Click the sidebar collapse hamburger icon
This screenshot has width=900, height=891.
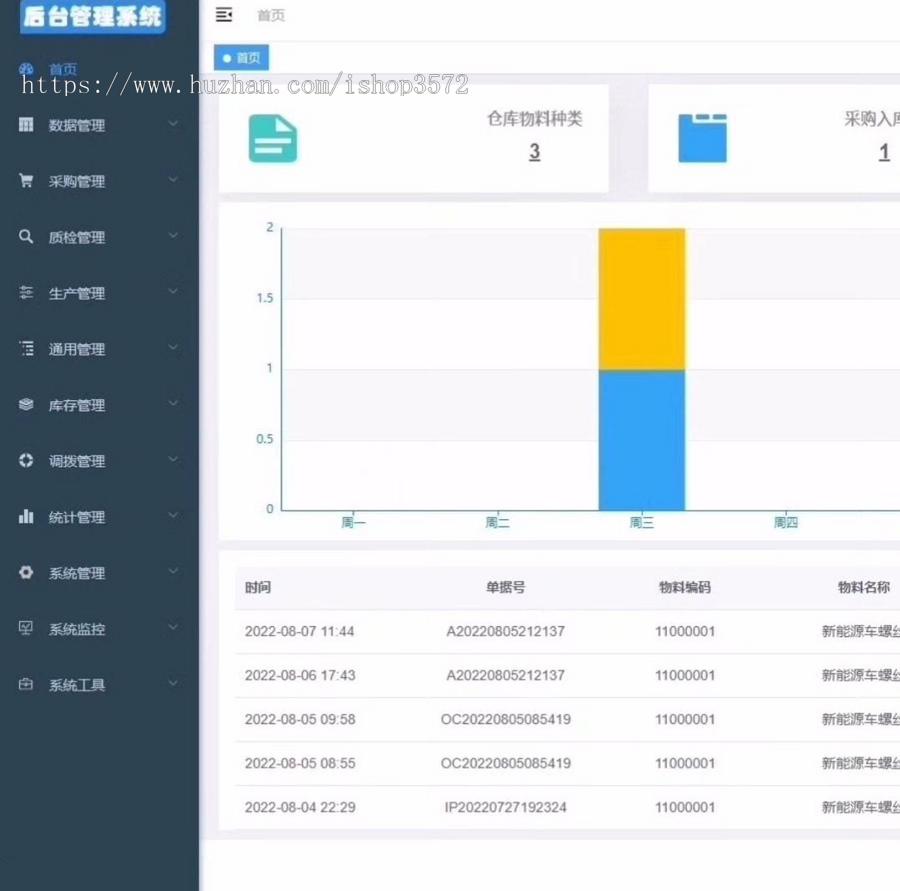tap(224, 15)
